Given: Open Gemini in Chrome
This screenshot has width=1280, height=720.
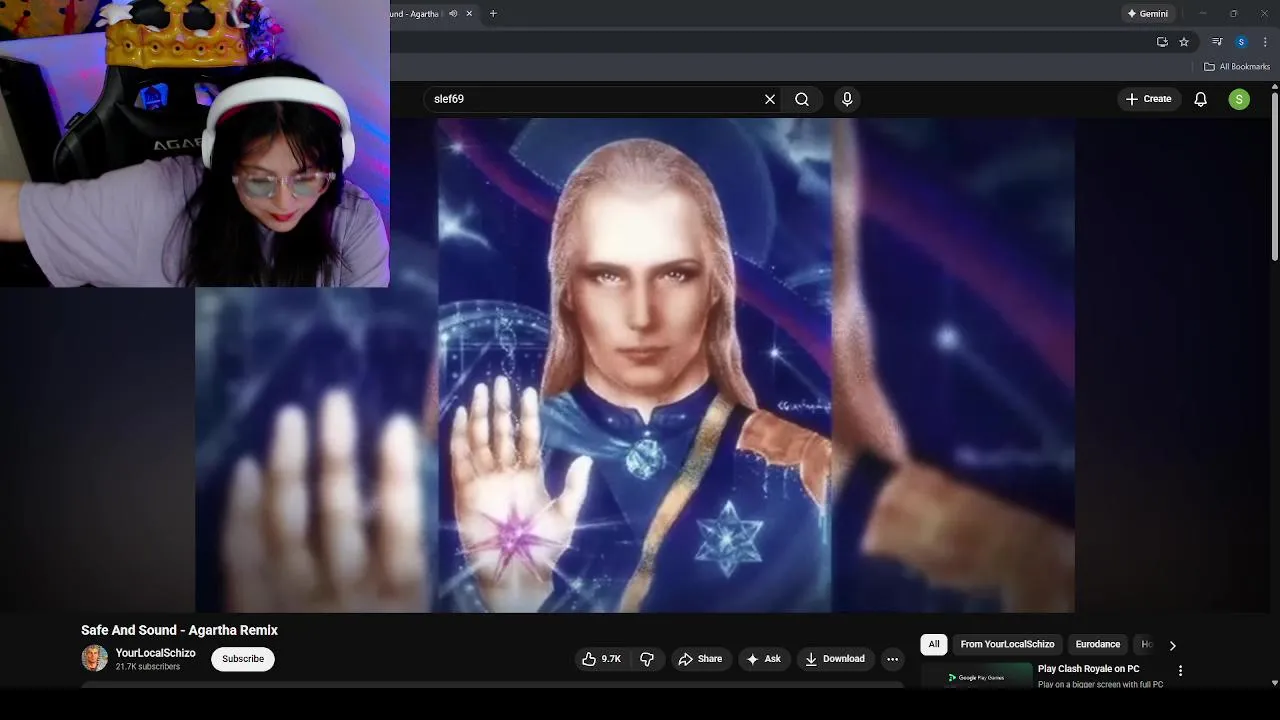Looking at the screenshot, I should click(x=1147, y=14).
